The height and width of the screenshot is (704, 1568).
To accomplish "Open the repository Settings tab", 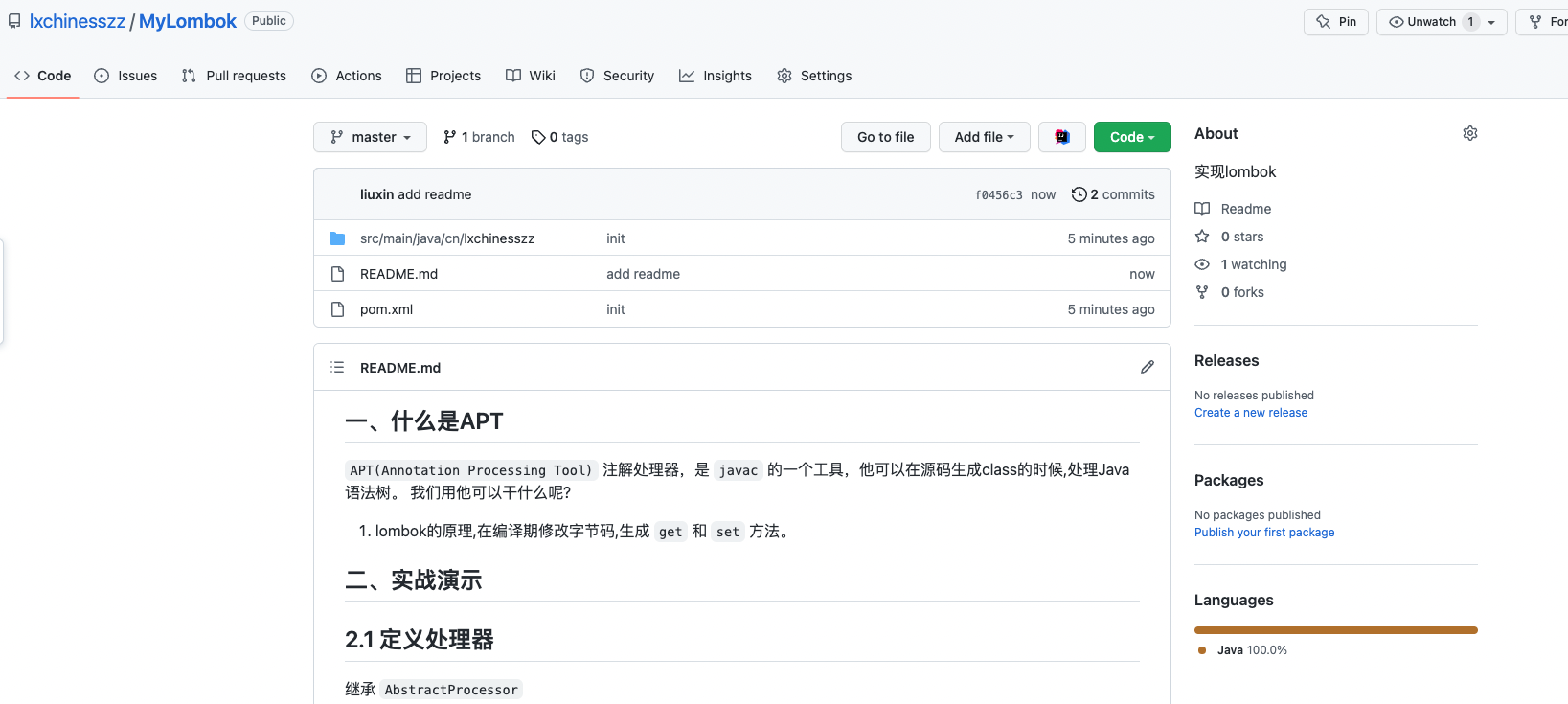I will (x=814, y=76).
